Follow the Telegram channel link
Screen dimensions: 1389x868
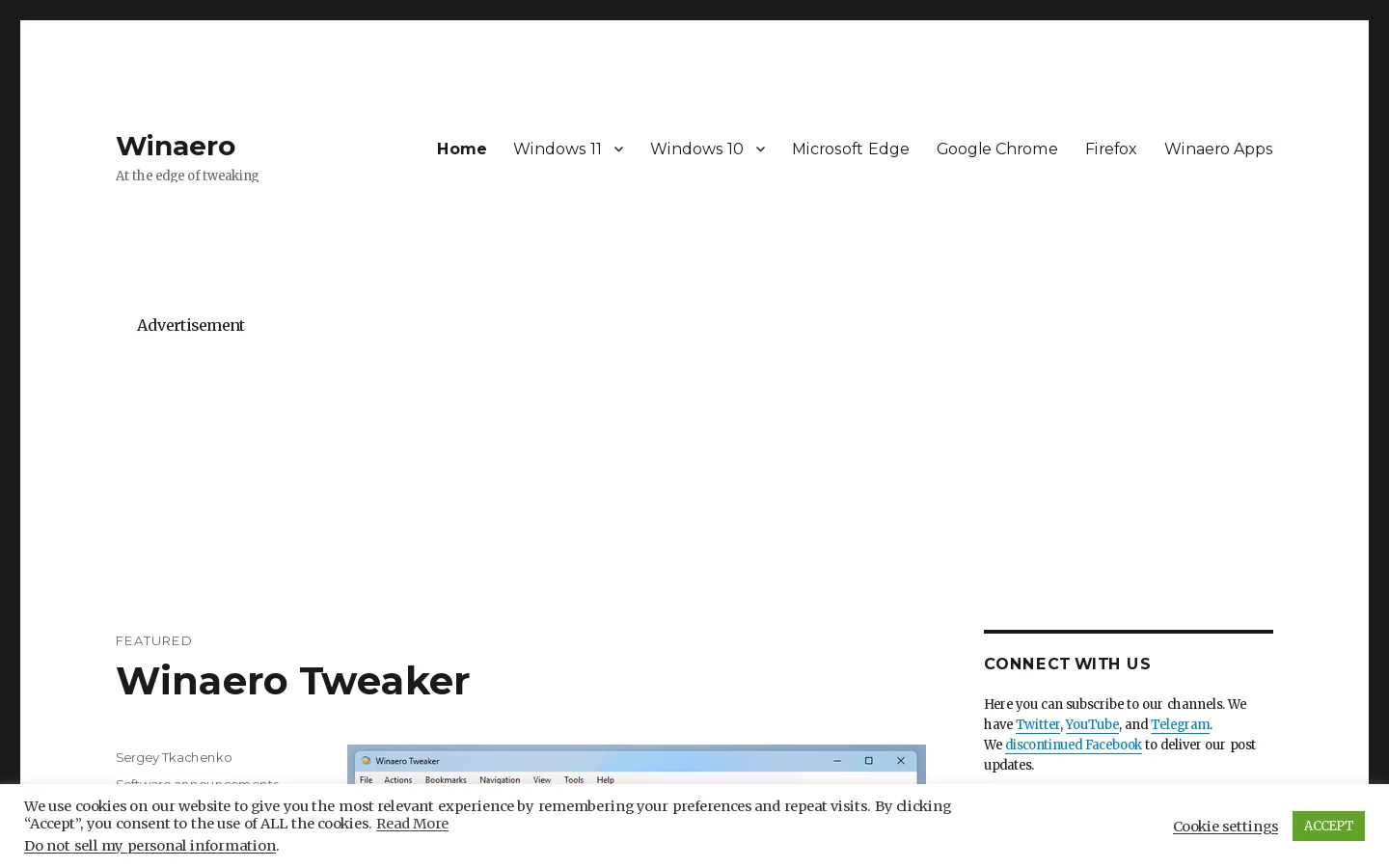tap(1180, 724)
